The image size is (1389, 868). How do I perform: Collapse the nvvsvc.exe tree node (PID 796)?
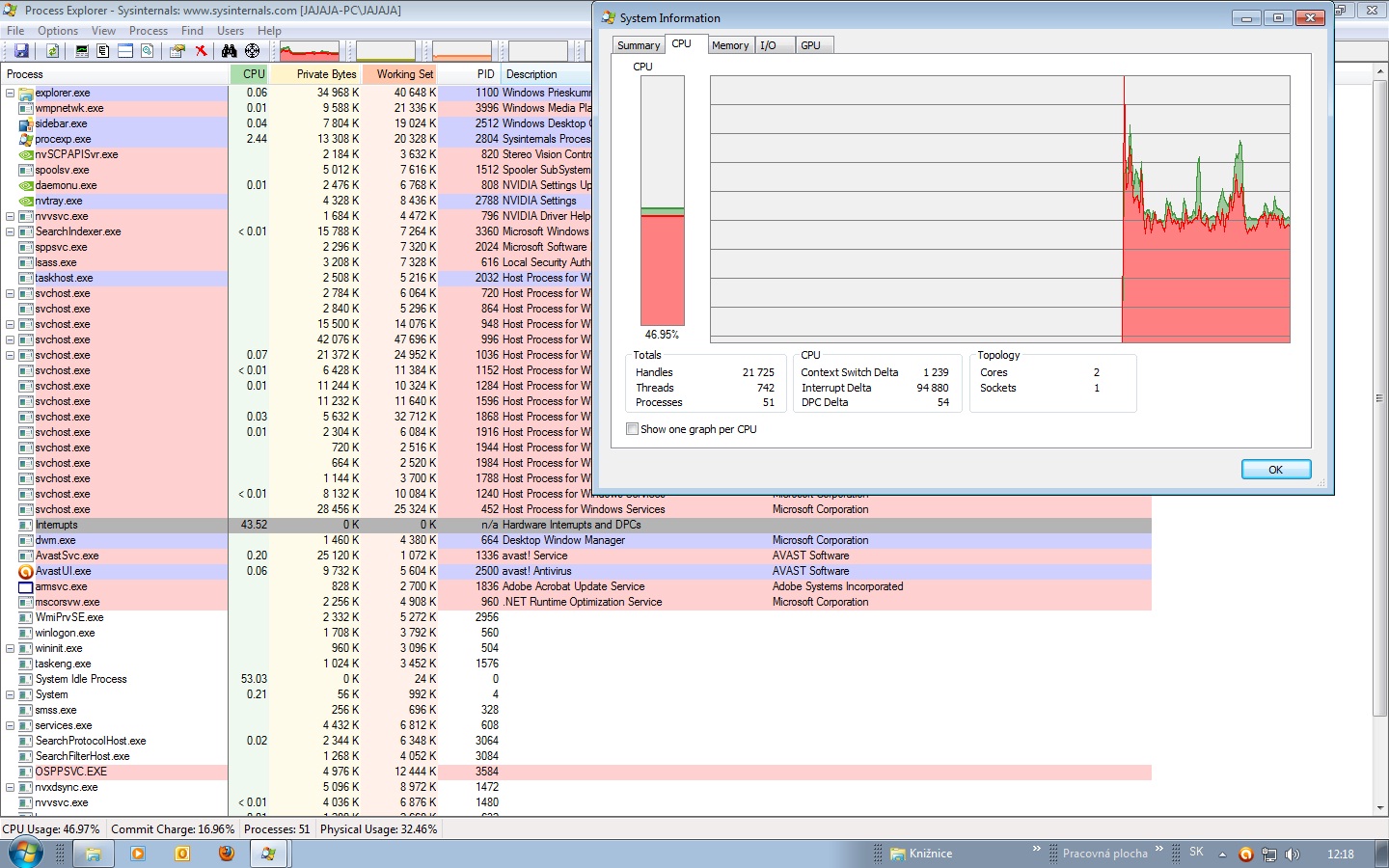10,216
